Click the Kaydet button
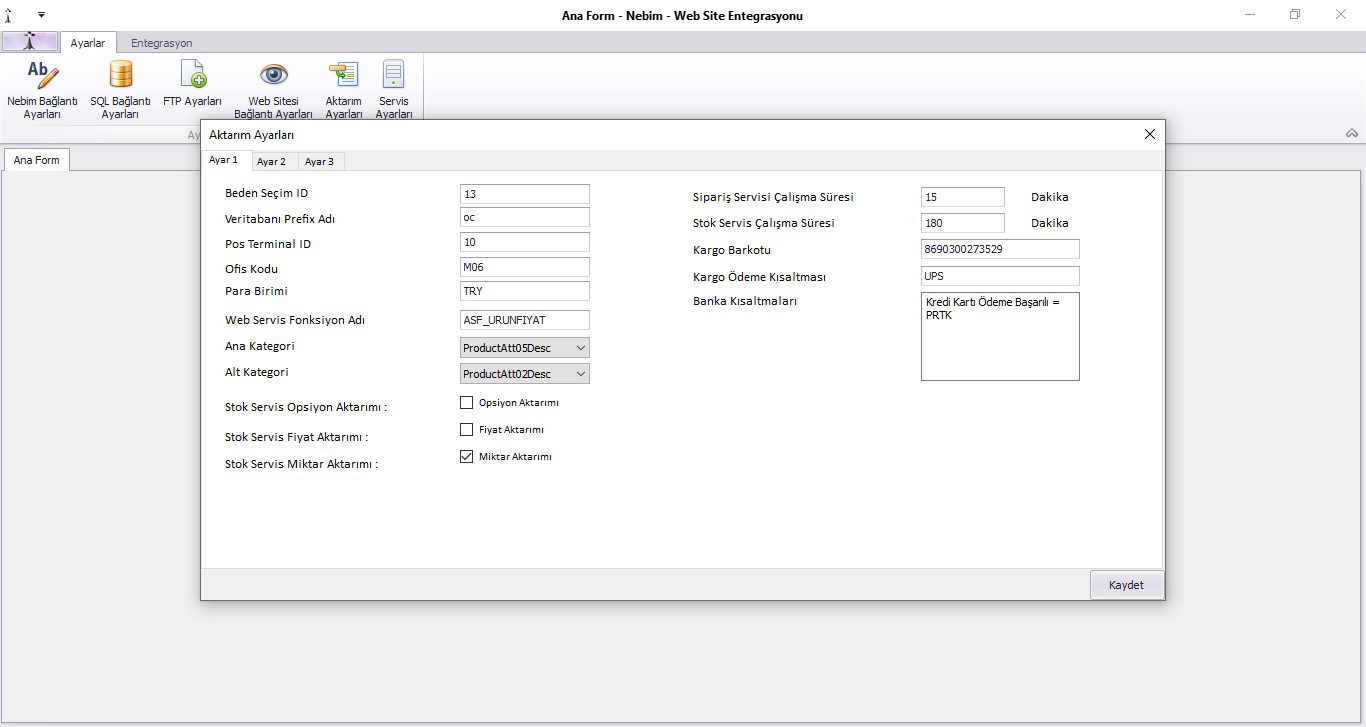This screenshot has height=727, width=1366. pyautogui.click(x=1126, y=585)
